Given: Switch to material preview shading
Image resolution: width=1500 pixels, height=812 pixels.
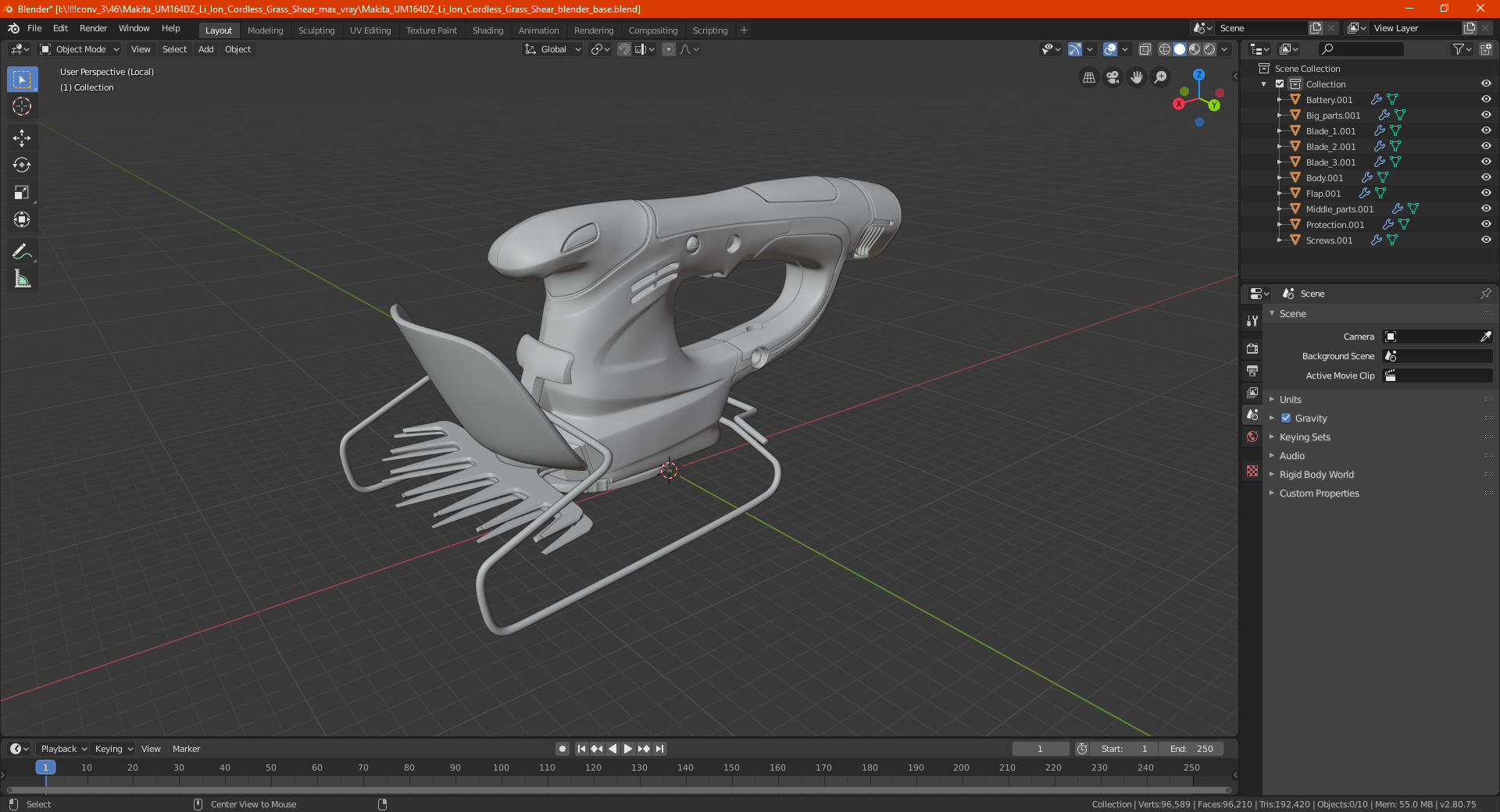Looking at the screenshot, I should pyautogui.click(x=1195, y=49).
